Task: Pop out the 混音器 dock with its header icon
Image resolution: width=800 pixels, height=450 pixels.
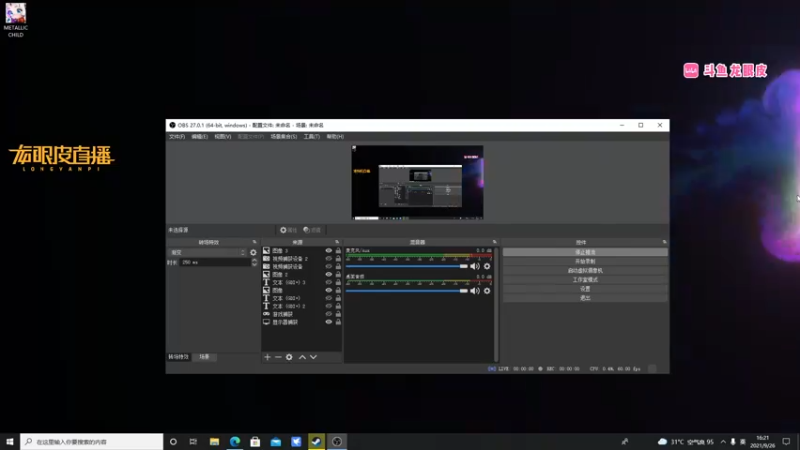Action: coord(494,242)
